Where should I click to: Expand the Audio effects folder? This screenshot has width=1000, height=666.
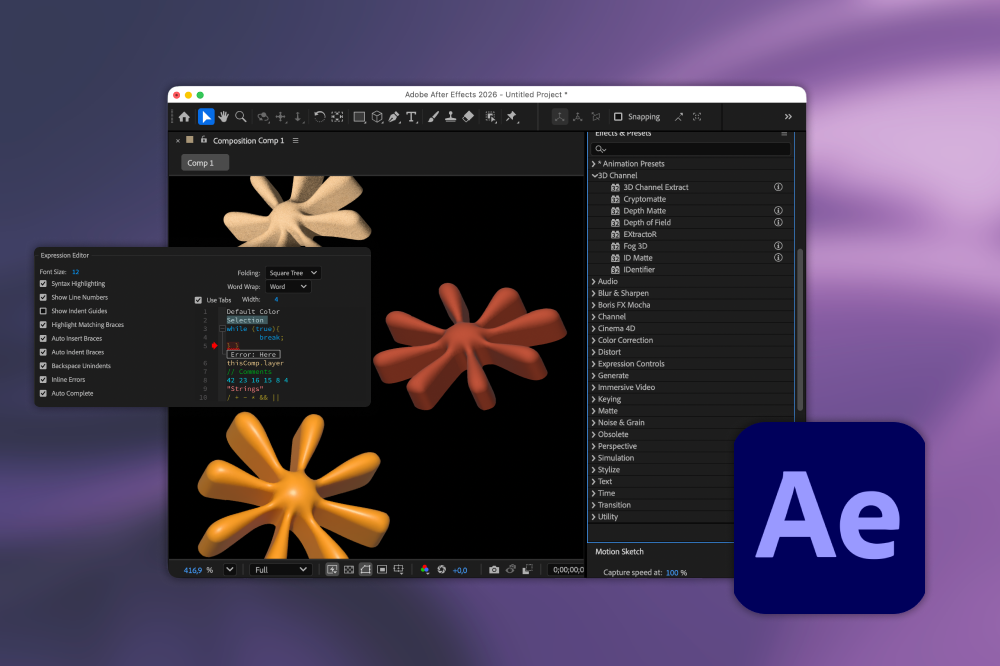594,281
